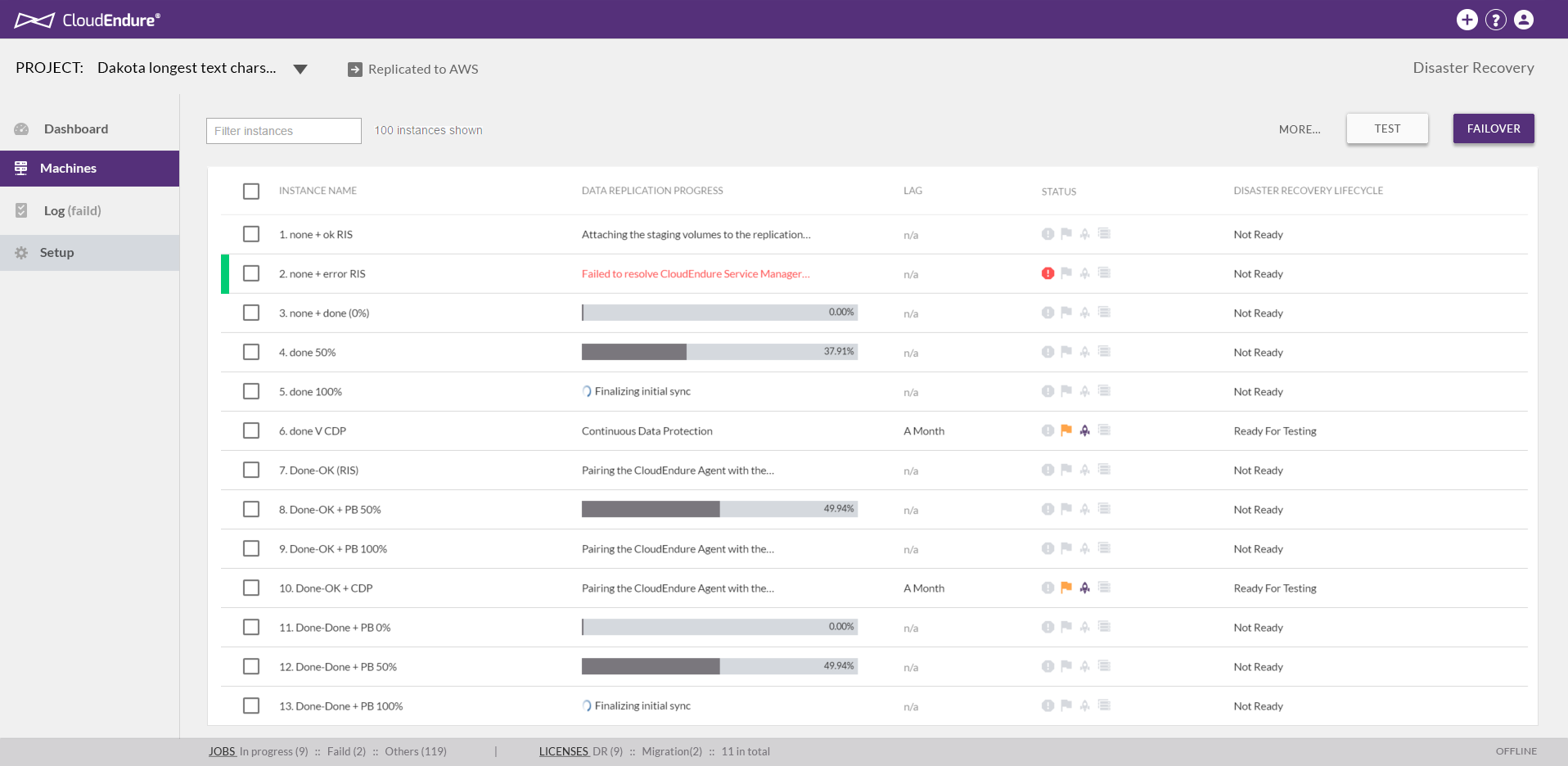Viewport: 1568px width, 766px height.
Task: Check the box for 4. done 50%
Action: pos(251,352)
